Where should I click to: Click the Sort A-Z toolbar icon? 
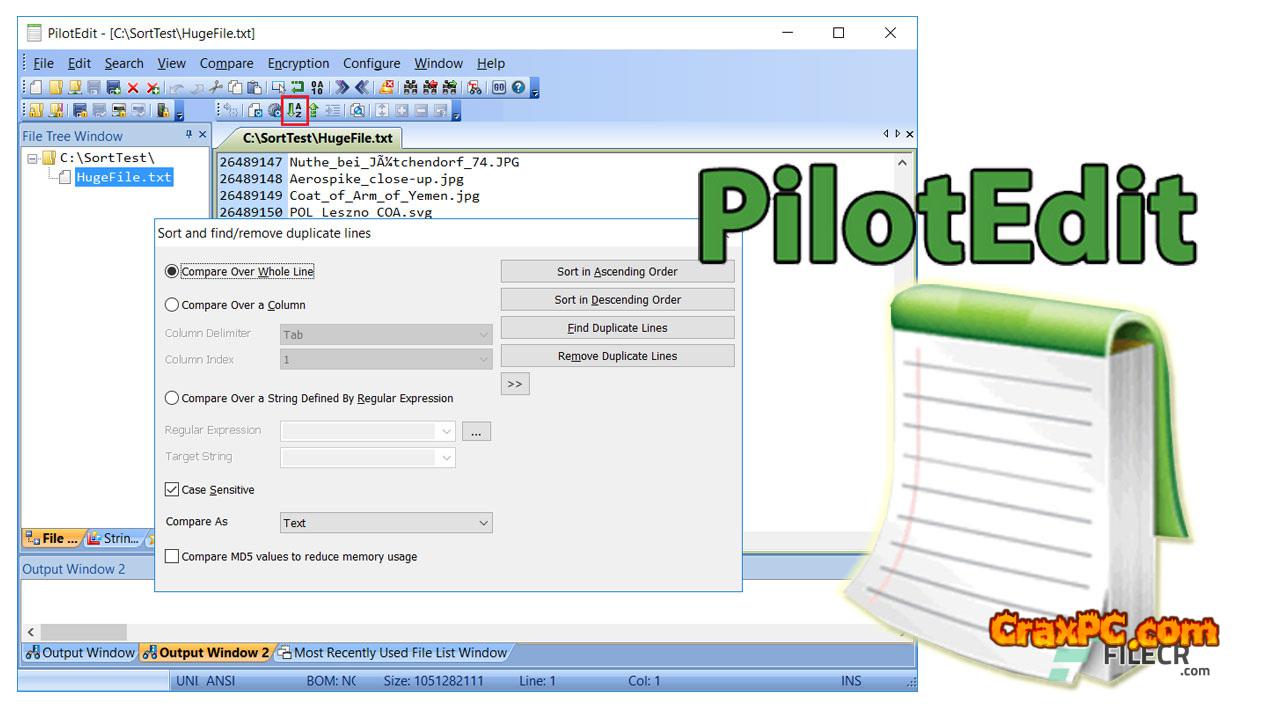point(294,111)
